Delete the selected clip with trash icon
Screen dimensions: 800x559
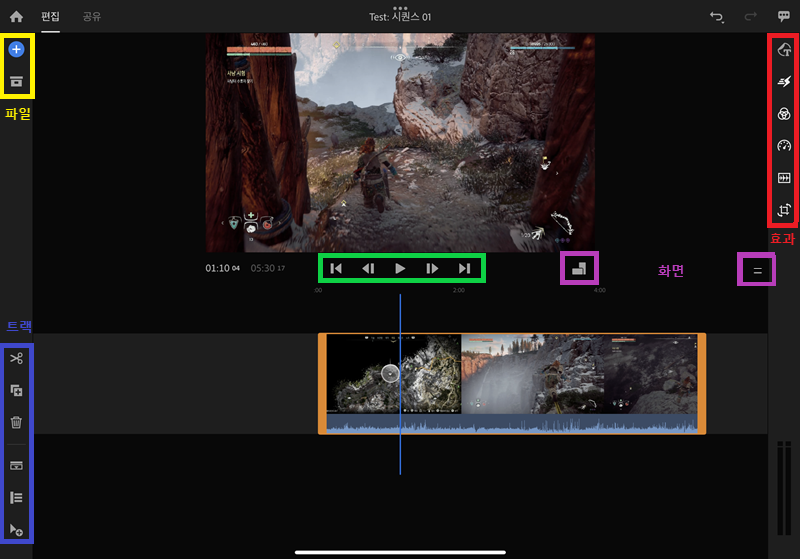(x=16, y=422)
